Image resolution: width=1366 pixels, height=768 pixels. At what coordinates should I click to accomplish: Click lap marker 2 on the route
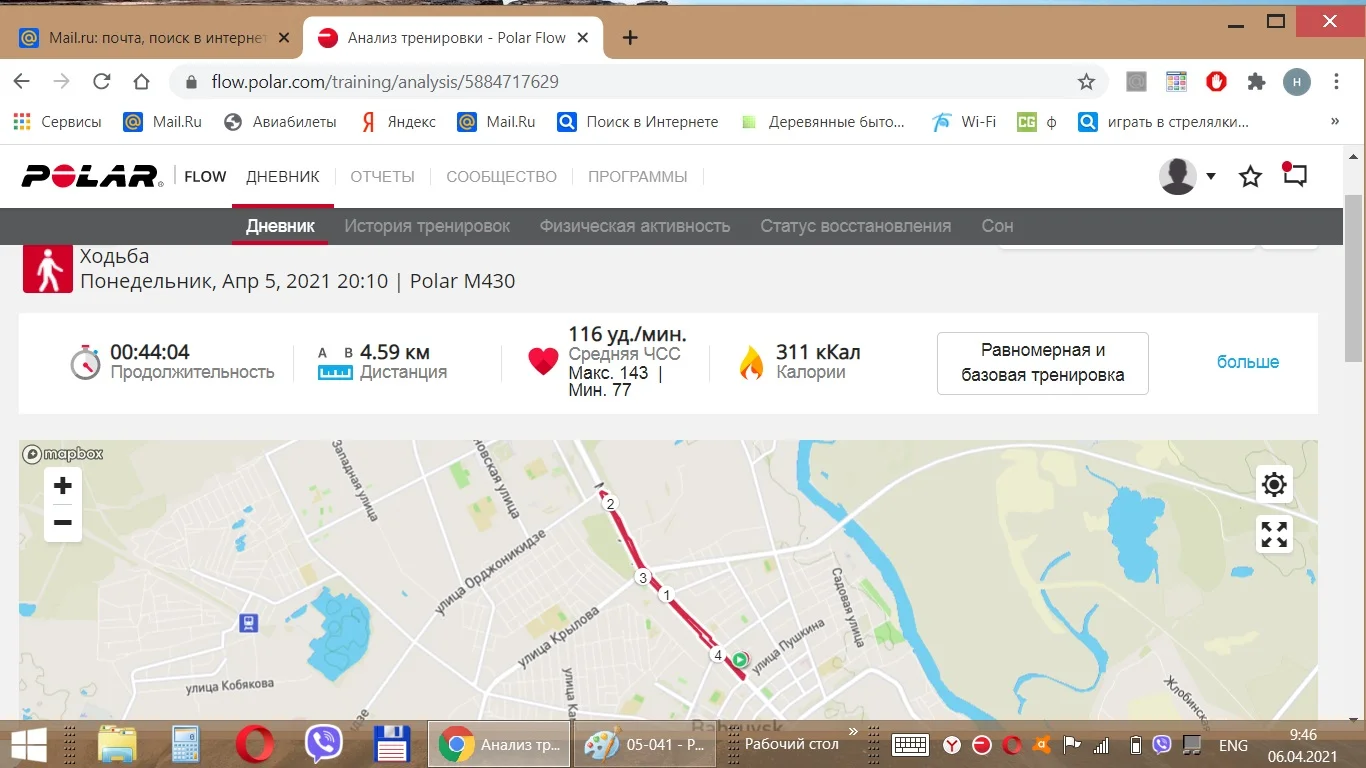point(610,503)
